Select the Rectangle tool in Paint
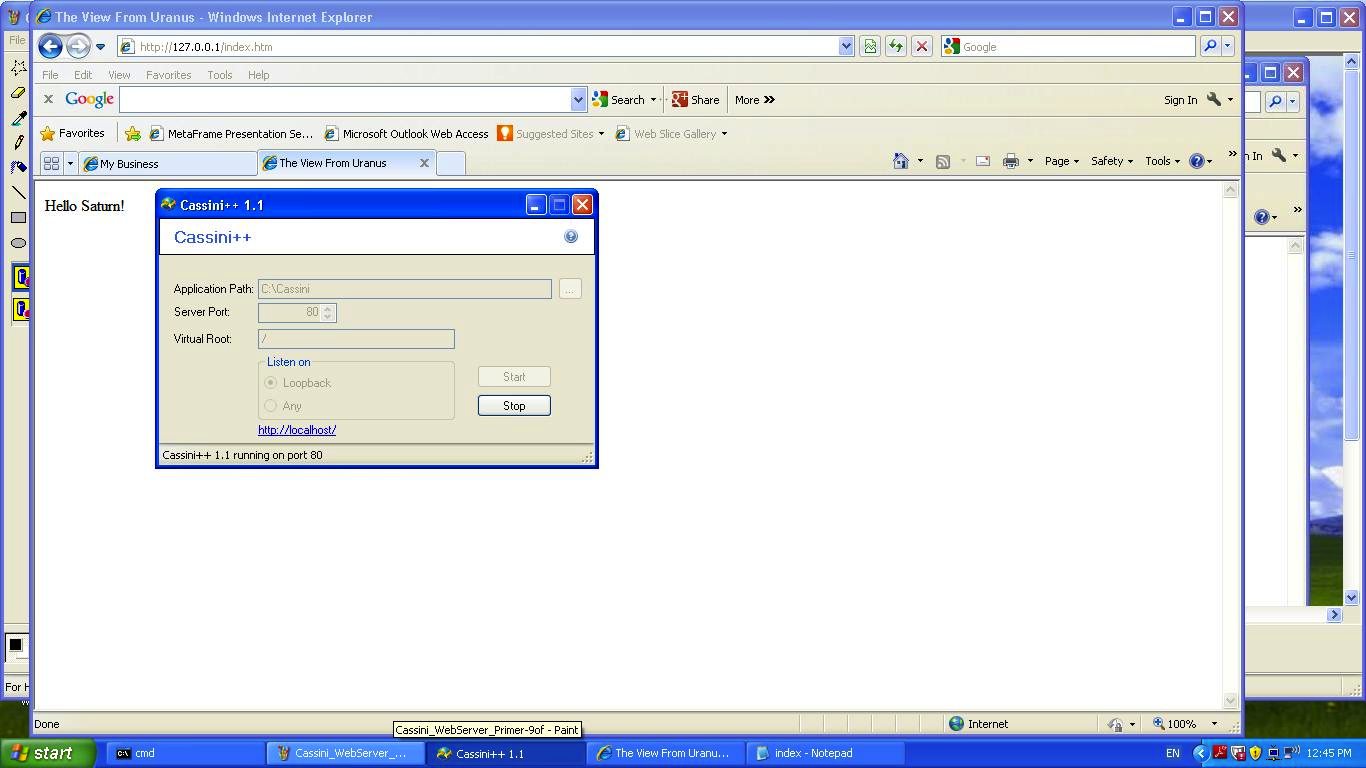This screenshot has width=1366, height=768. click(18, 218)
